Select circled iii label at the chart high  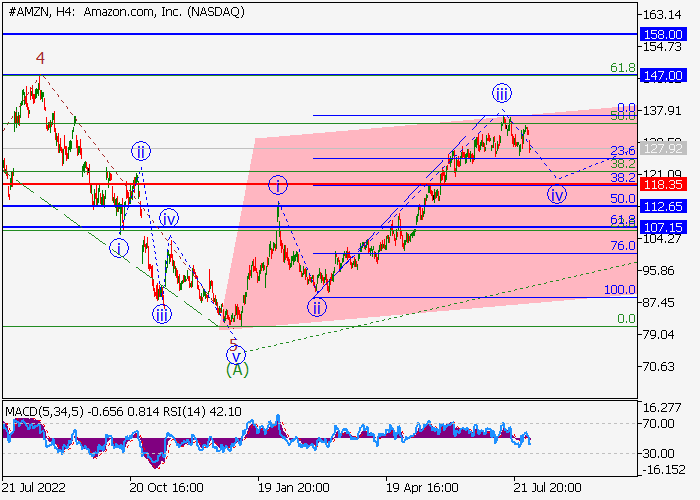click(502, 93)
